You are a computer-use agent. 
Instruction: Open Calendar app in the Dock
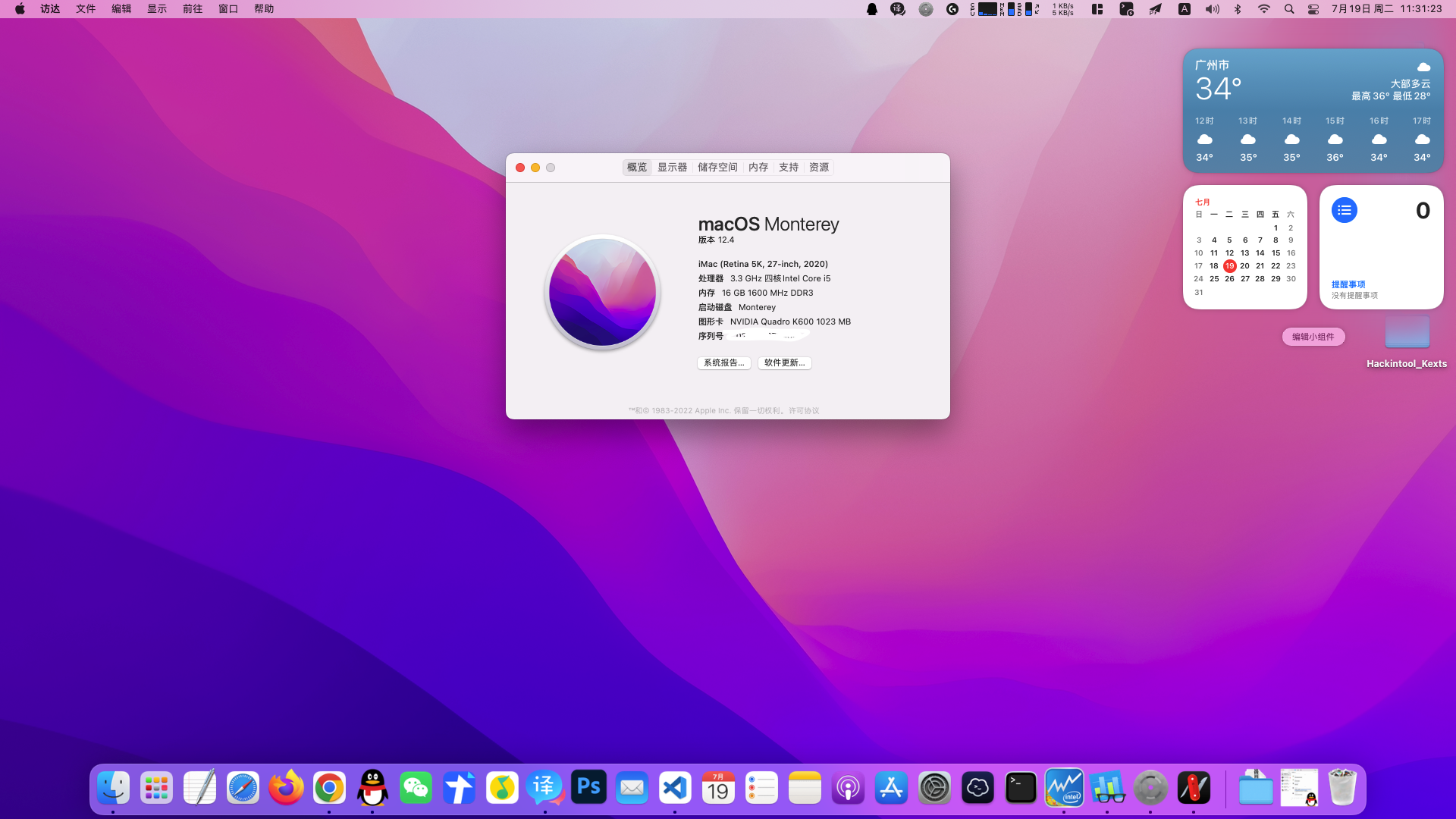pyautogui.click(x=718, y=788)
